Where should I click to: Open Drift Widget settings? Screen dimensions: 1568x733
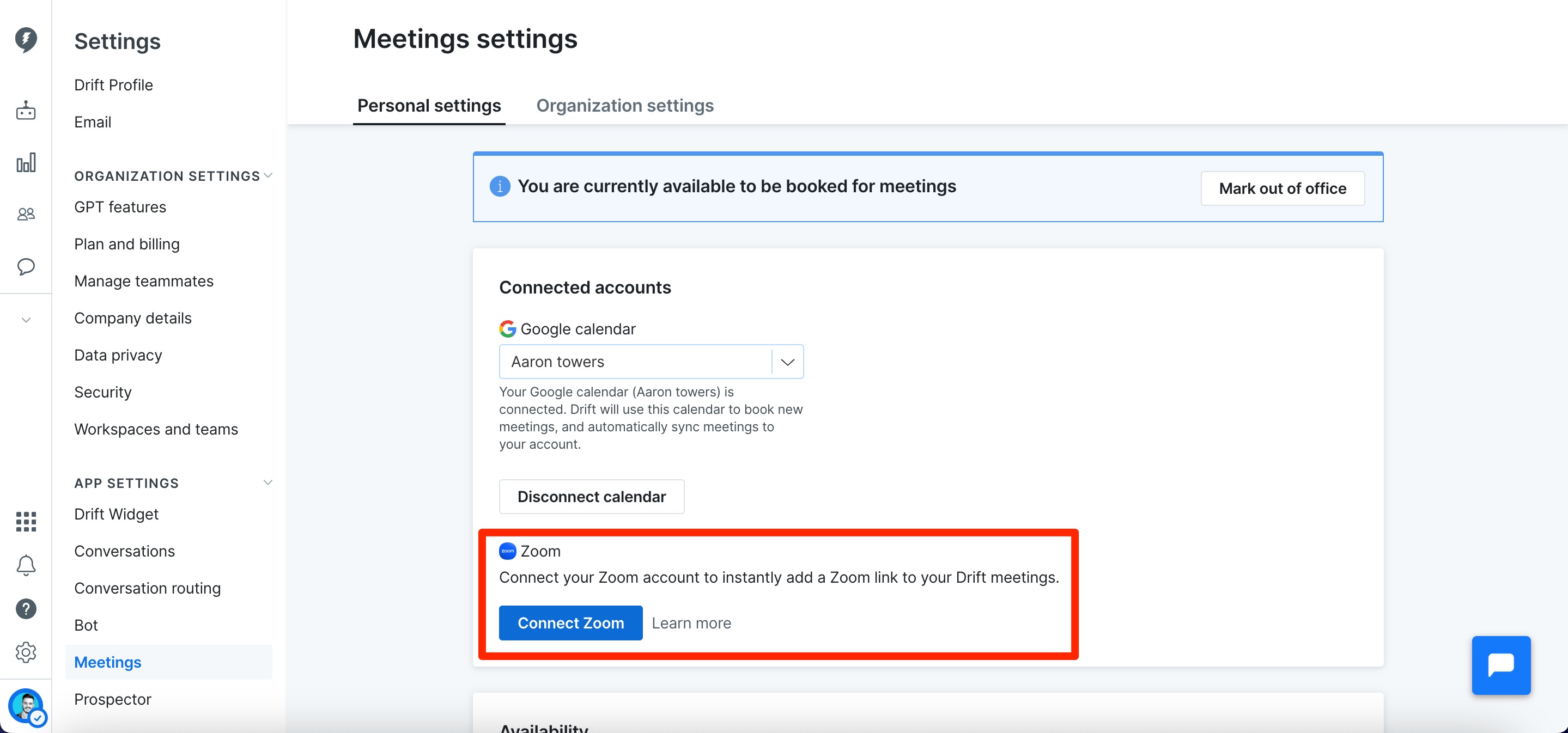click(116, 515)
